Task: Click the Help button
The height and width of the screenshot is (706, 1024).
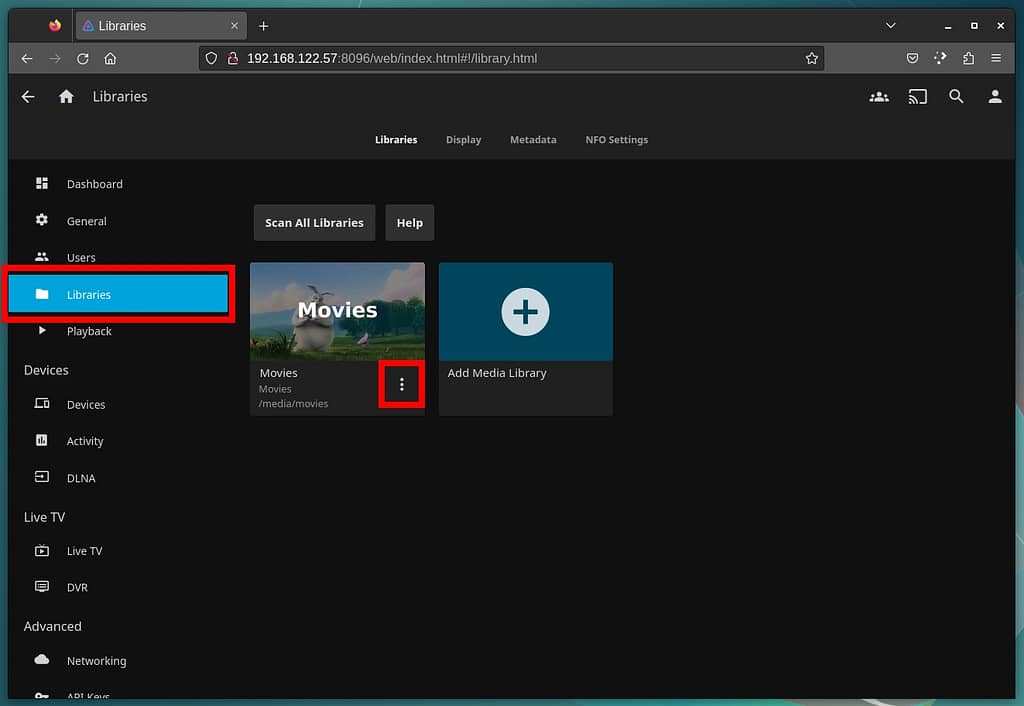Action: tap(409, 223)
